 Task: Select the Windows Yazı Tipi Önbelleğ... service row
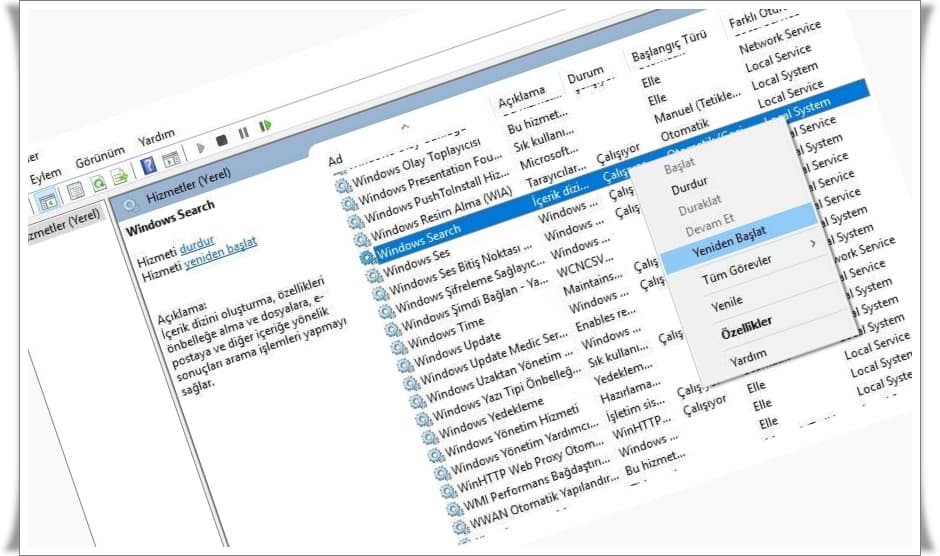(x=507, y=393)
